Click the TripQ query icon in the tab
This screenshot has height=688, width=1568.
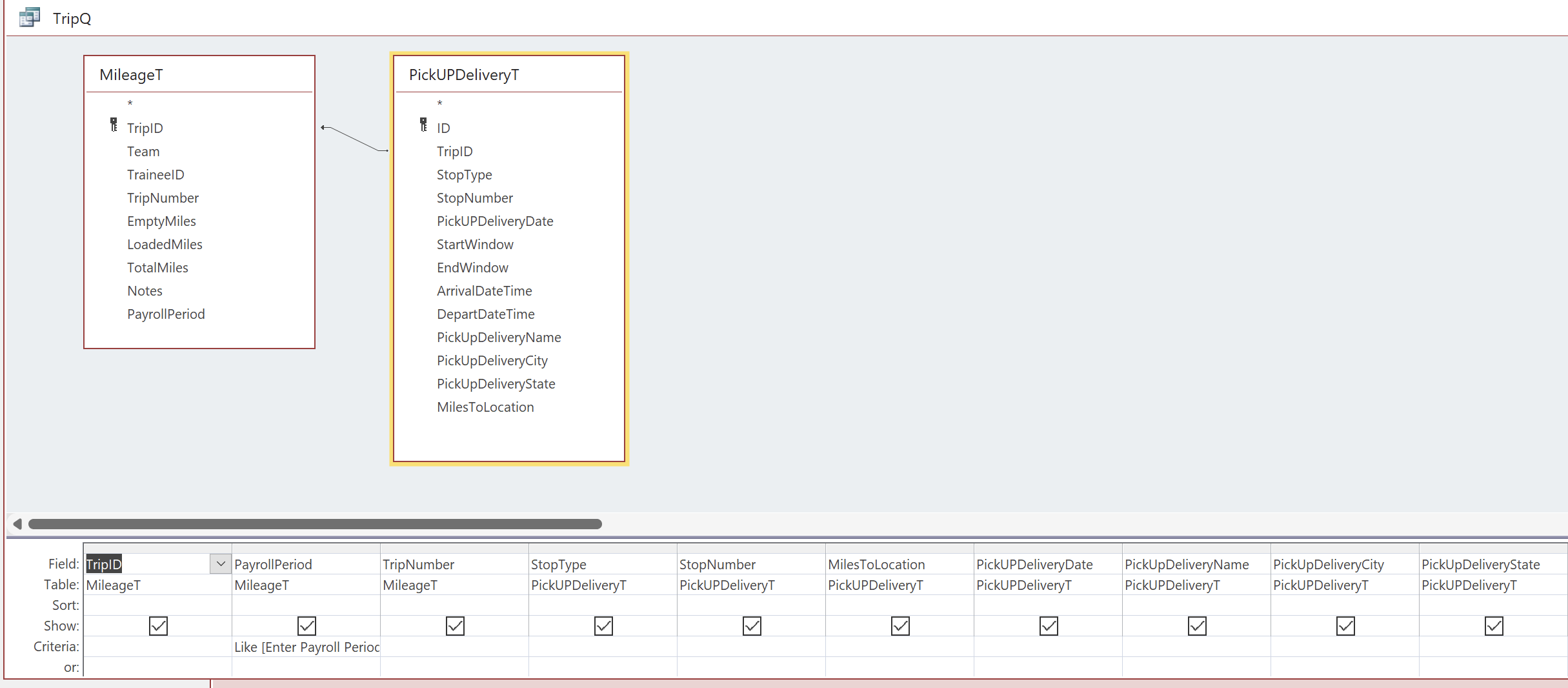tap(29, 17)
